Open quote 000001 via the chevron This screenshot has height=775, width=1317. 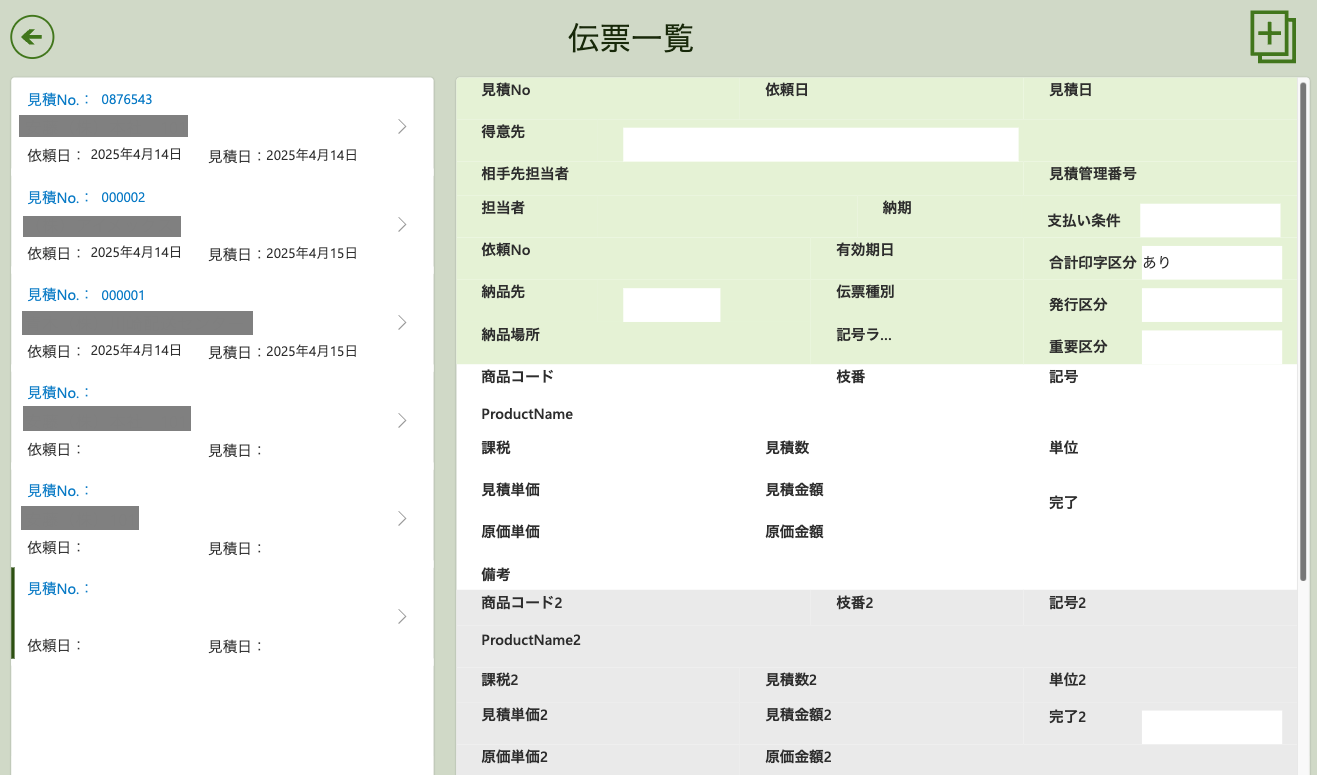click(402, 322)
